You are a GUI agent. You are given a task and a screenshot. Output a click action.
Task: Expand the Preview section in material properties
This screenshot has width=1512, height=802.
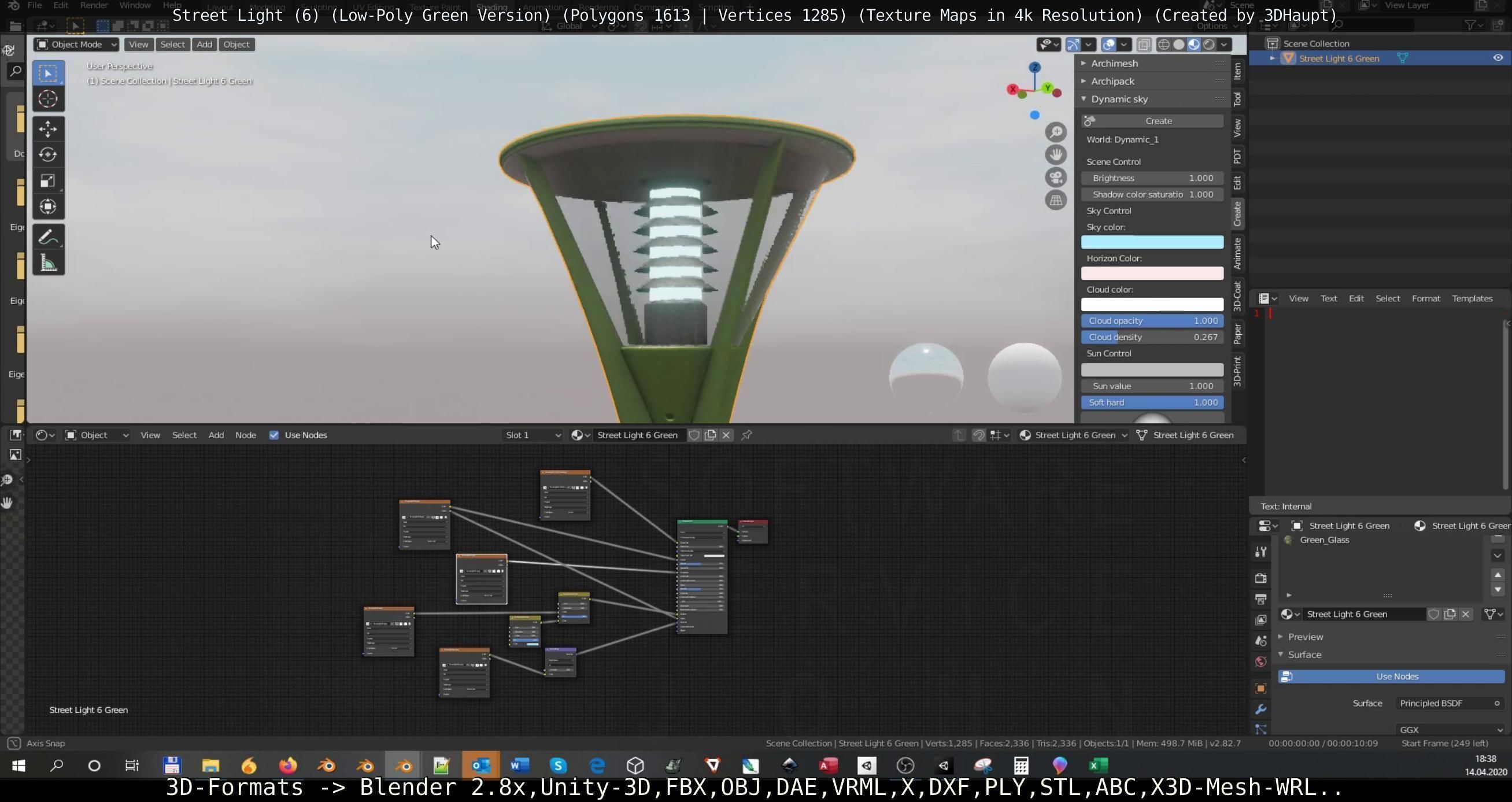(x=1305, y=637)
